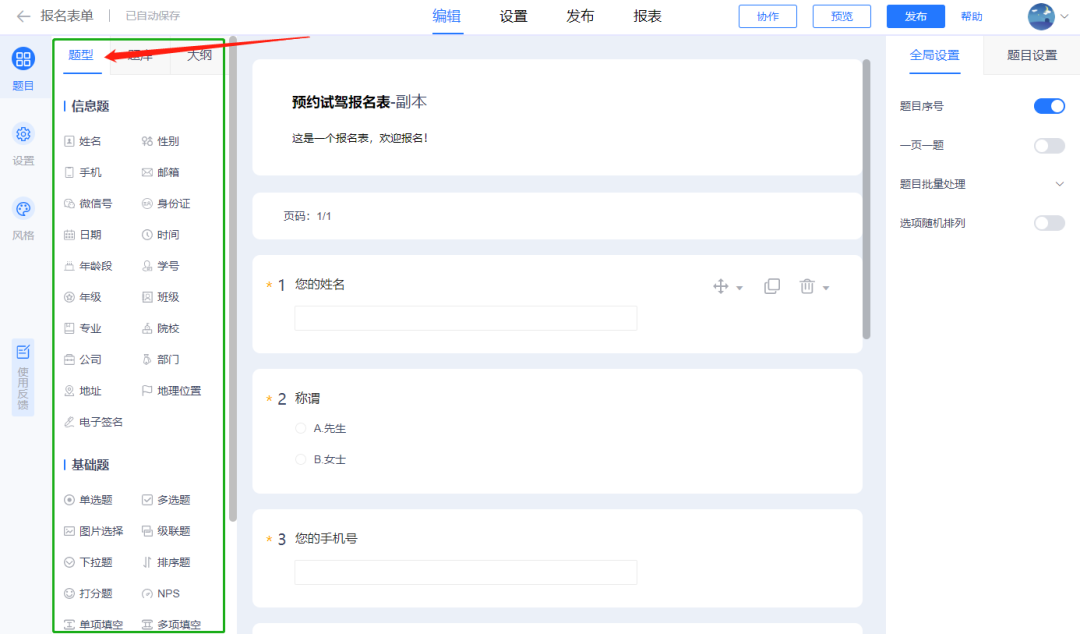Add a 专业 question type
Screen dimensions: 1080x634
[x=83, y=329]
